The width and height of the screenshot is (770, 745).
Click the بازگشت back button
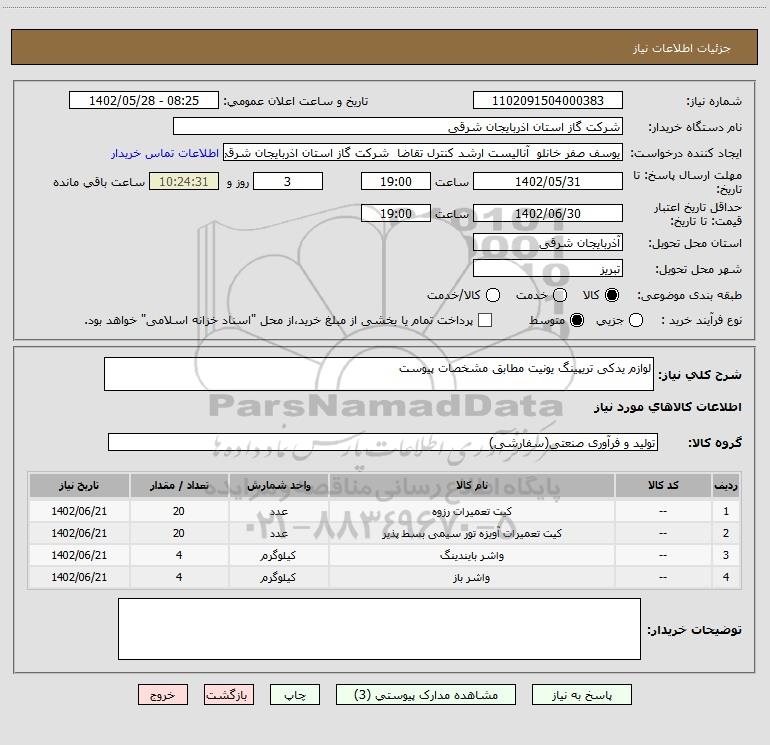(229, 695)
